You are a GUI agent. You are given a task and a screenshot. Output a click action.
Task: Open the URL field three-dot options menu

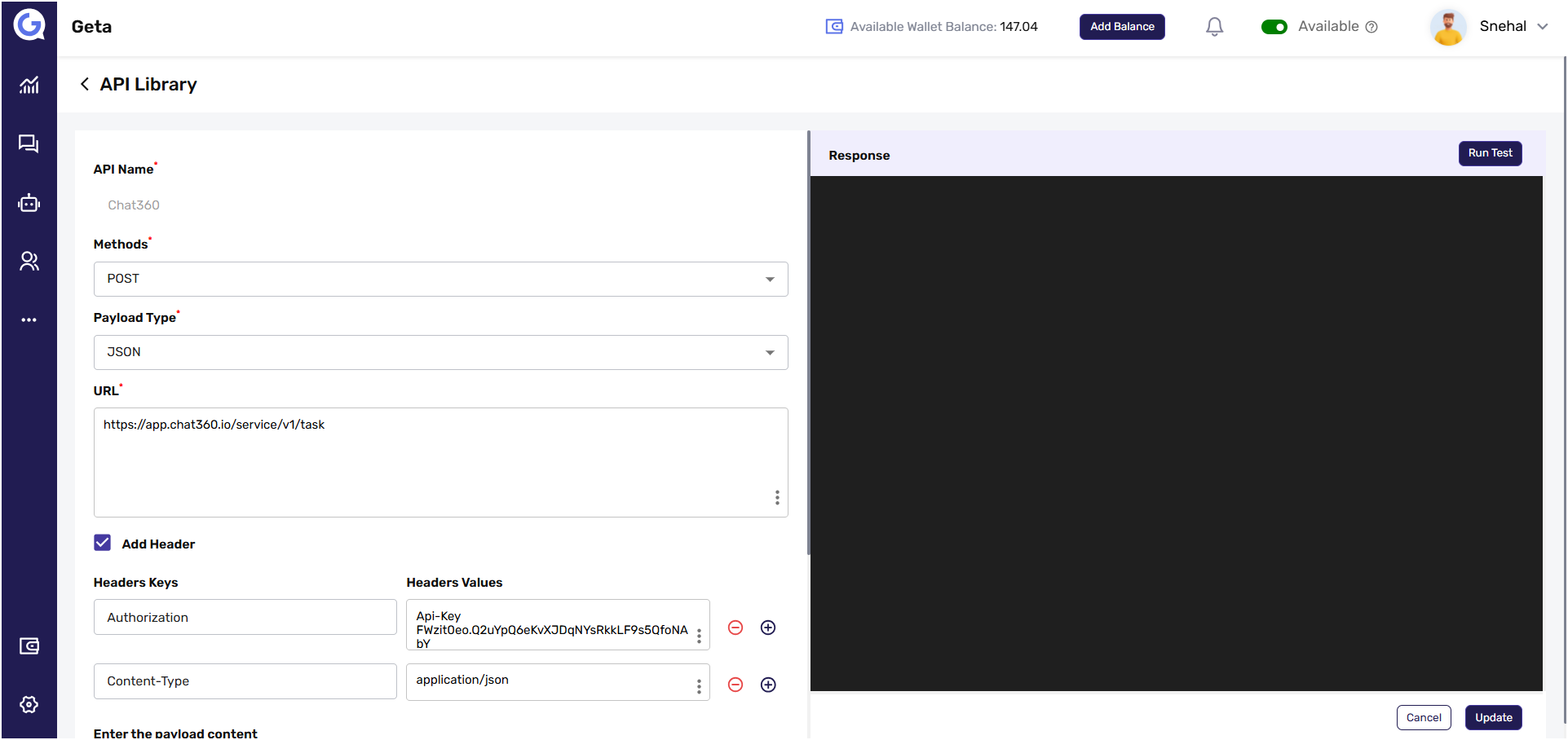pyautogui.click(x=777, y=497)
